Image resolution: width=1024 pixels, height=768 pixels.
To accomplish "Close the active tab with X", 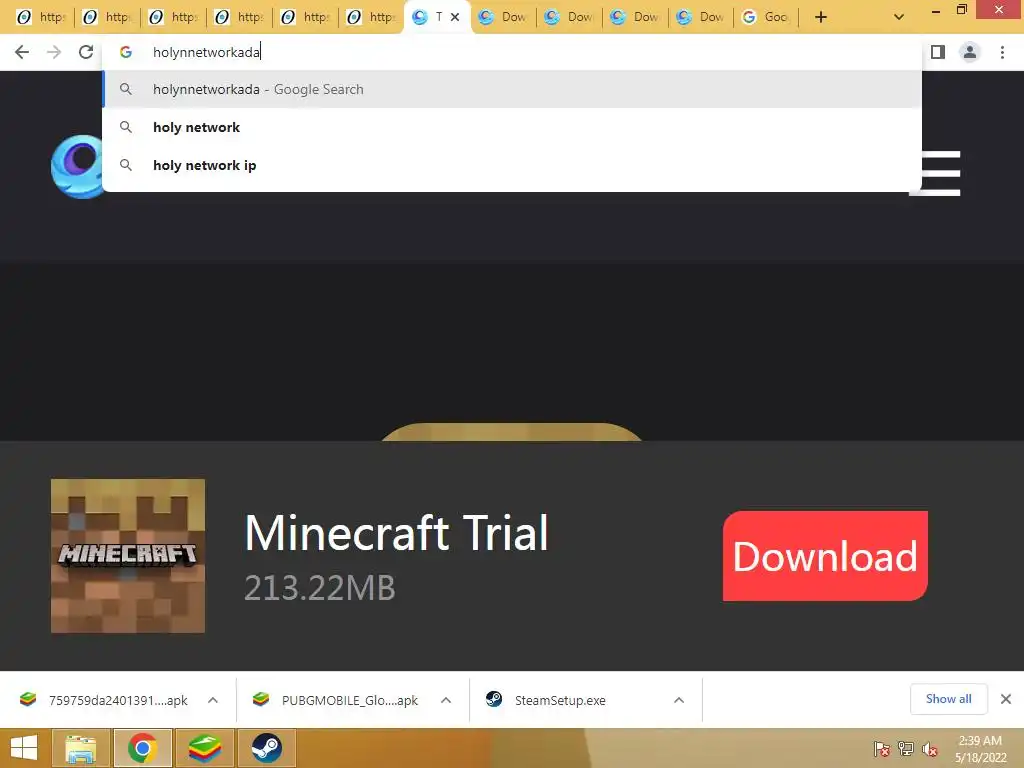I will click(x=455, y=17).
